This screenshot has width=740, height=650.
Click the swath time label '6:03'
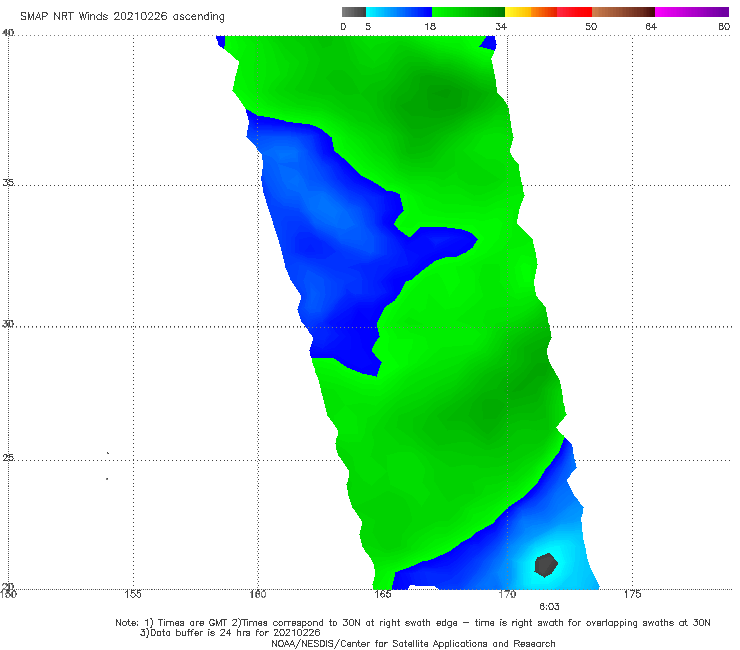[x=549, y=607]
